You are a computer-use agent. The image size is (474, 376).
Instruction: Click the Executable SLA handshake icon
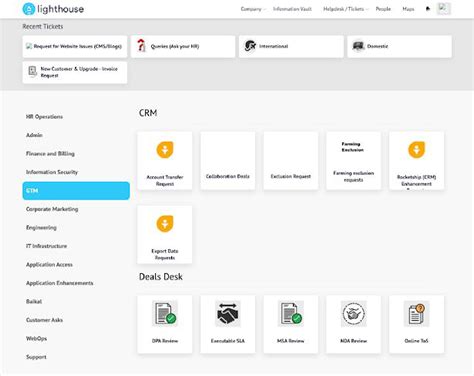228,313
